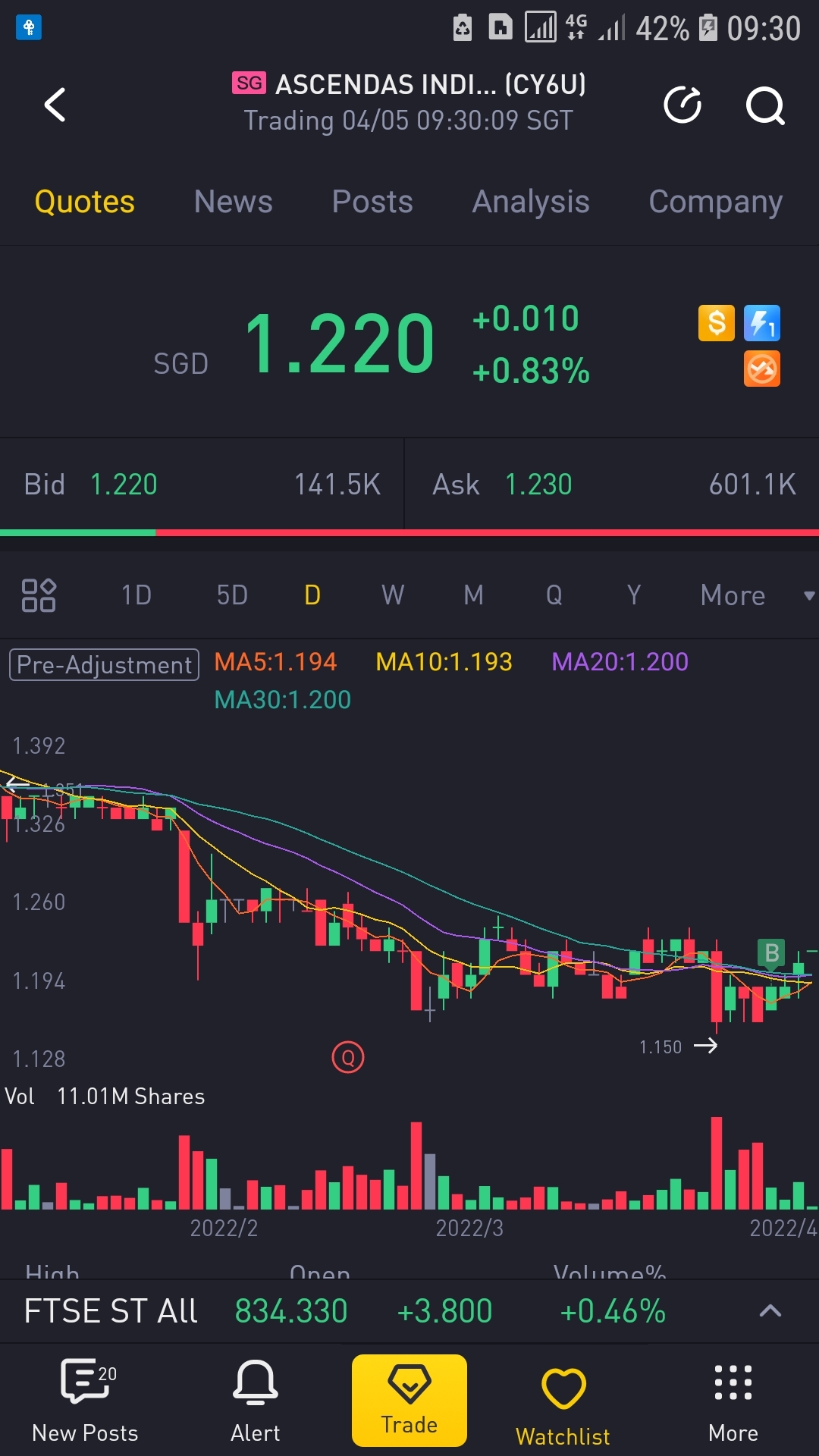
Task: Open the More grid menu
Action: (733, 1400)
